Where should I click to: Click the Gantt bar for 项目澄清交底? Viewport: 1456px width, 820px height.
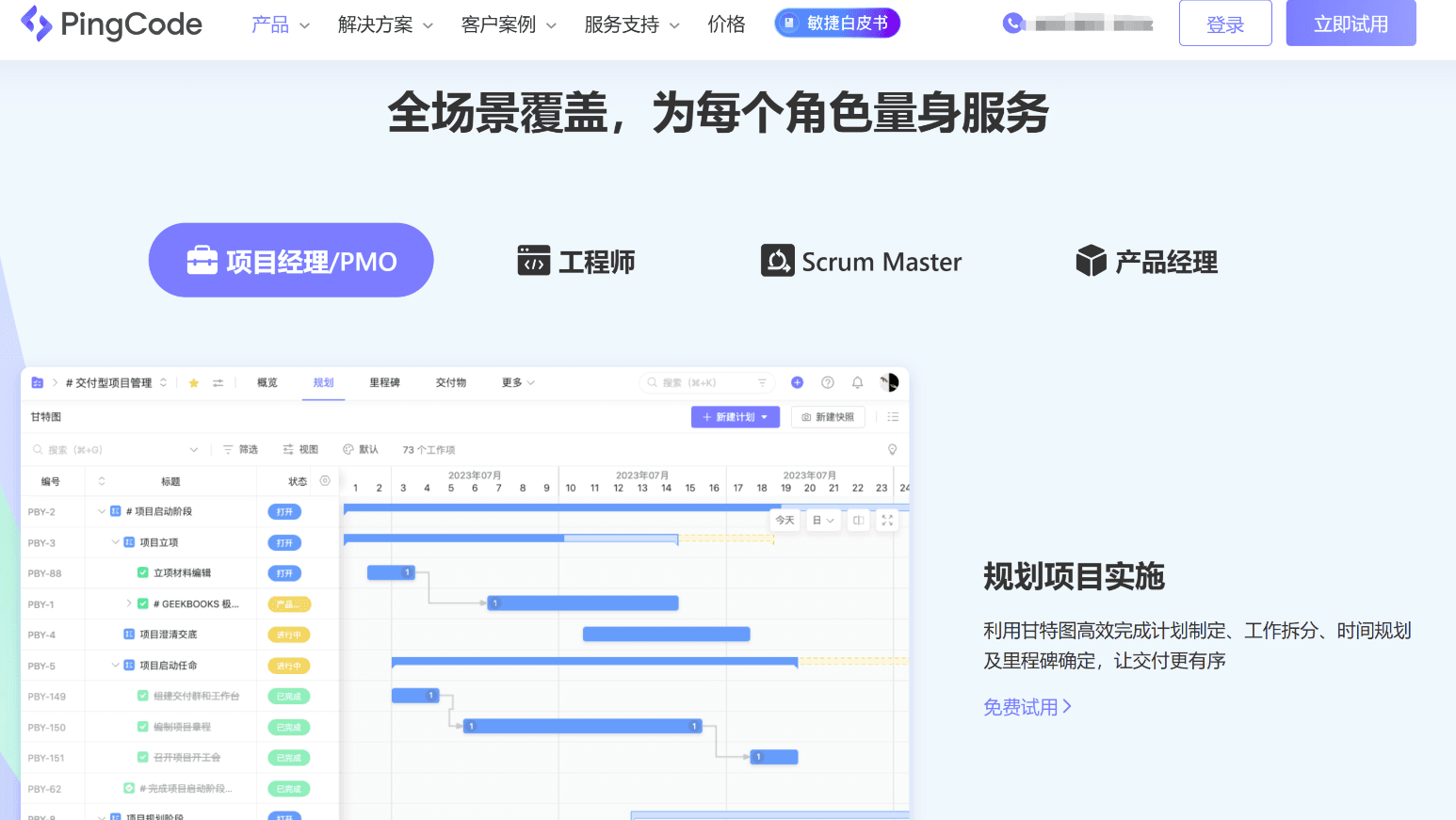[667, 634]
